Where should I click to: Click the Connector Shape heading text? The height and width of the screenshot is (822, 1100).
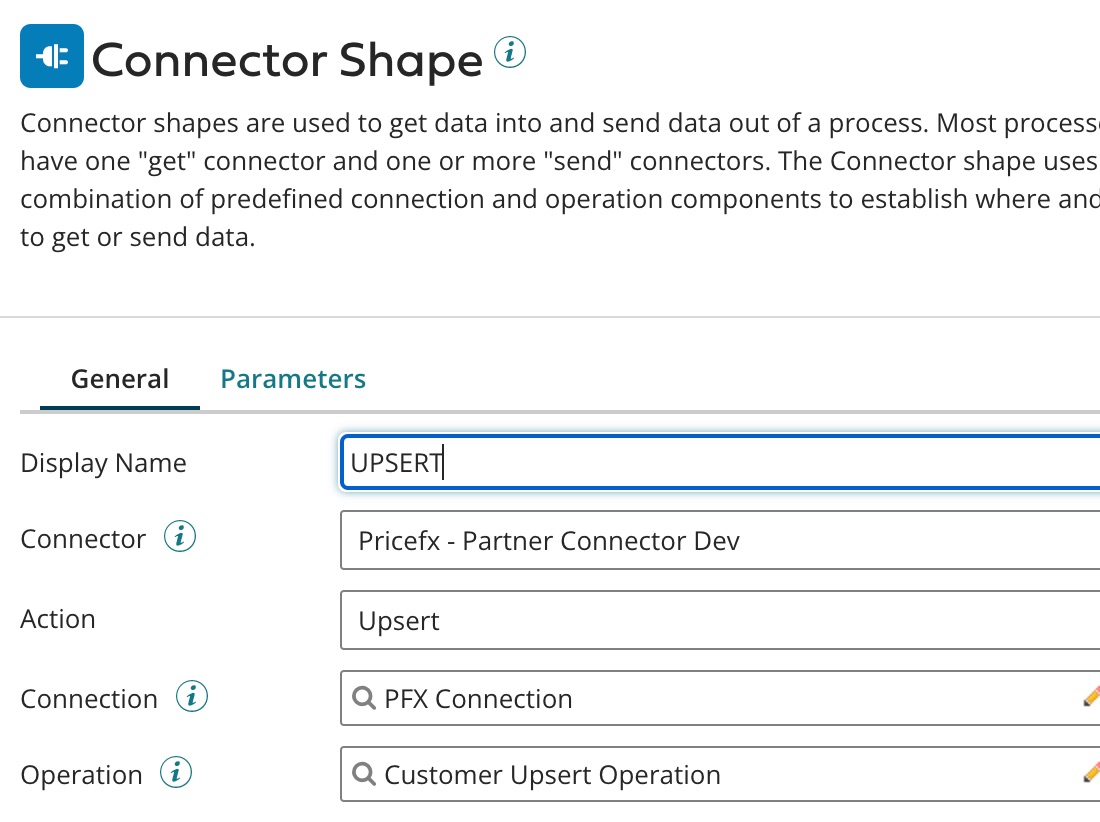[287, 60]
